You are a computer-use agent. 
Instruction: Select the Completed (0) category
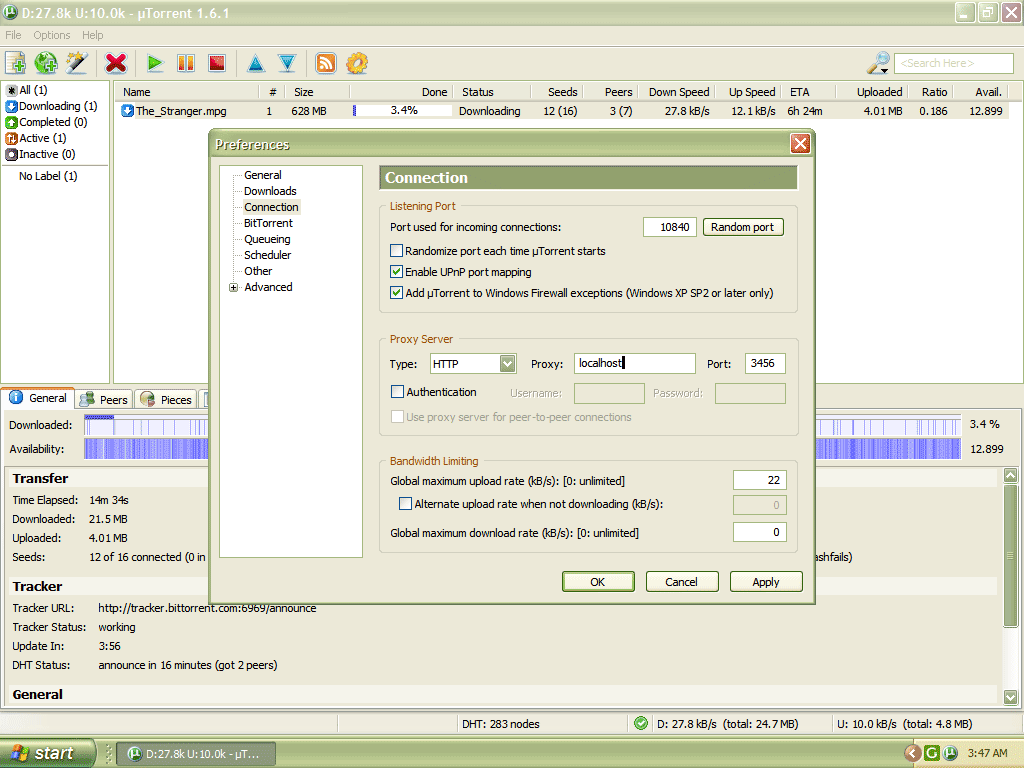pyautogui.click(x=46, y=122)
